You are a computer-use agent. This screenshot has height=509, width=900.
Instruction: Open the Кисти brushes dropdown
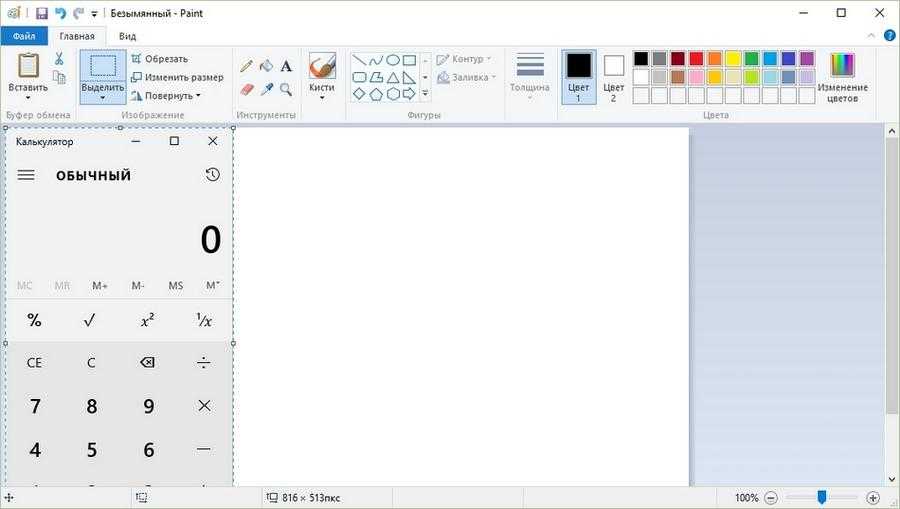click(x=321, y=98)
